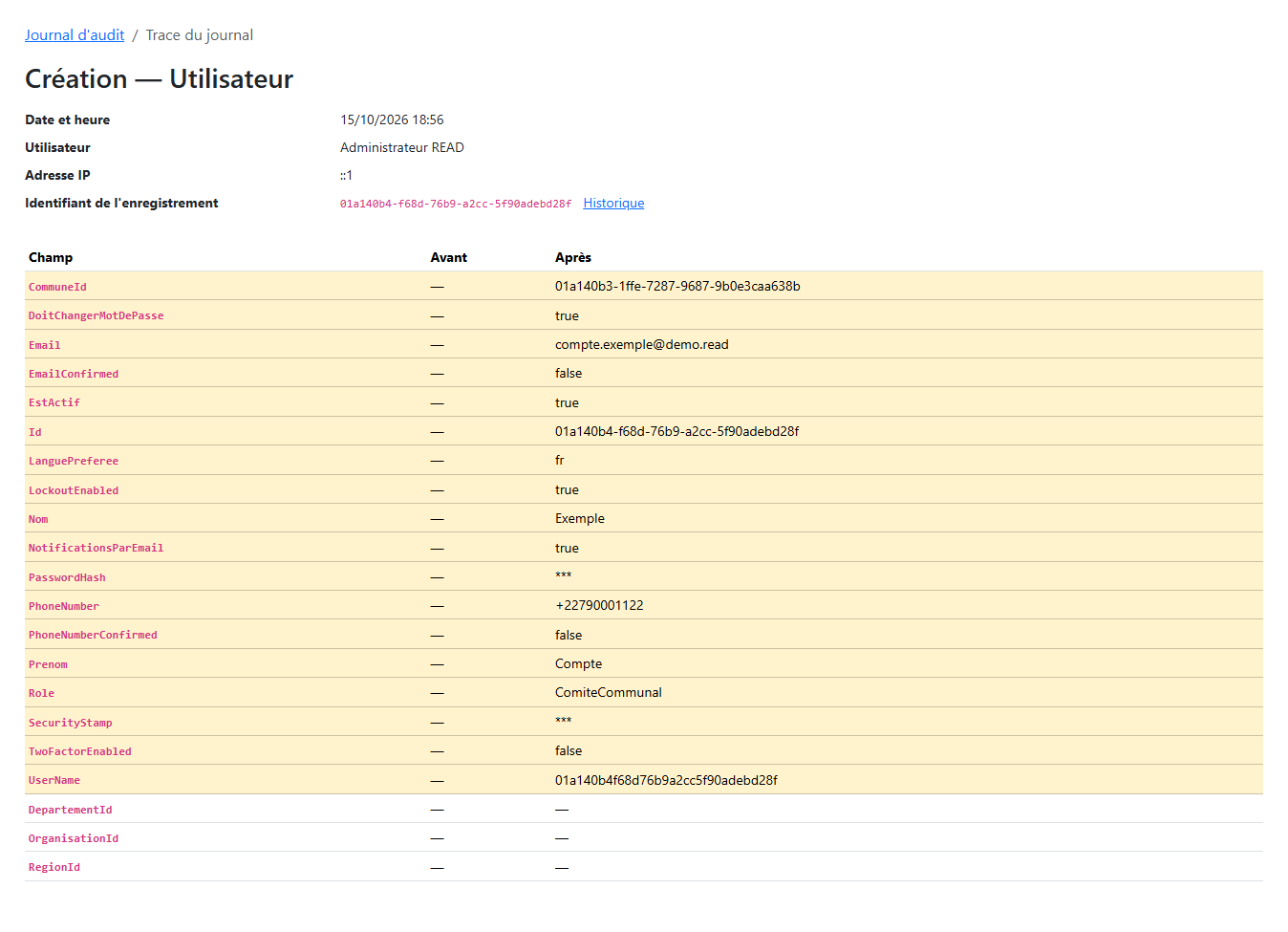Click the EstActif field name
This screenshot has height=932, width=1288.
click(x=54, y=402)
